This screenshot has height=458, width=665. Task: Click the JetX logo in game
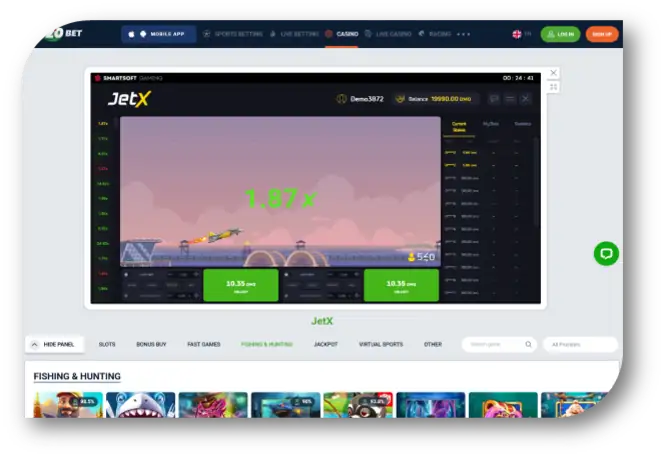(x=129, y=99)
